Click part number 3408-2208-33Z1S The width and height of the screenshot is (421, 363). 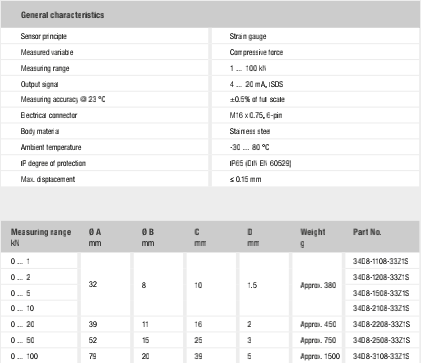(x=381, y=324)
